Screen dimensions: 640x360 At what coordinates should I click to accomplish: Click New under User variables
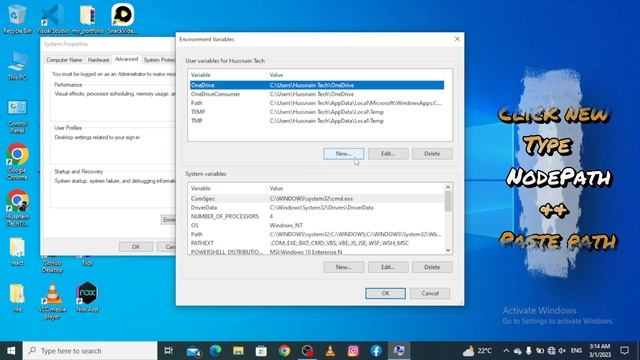(343, 154)
